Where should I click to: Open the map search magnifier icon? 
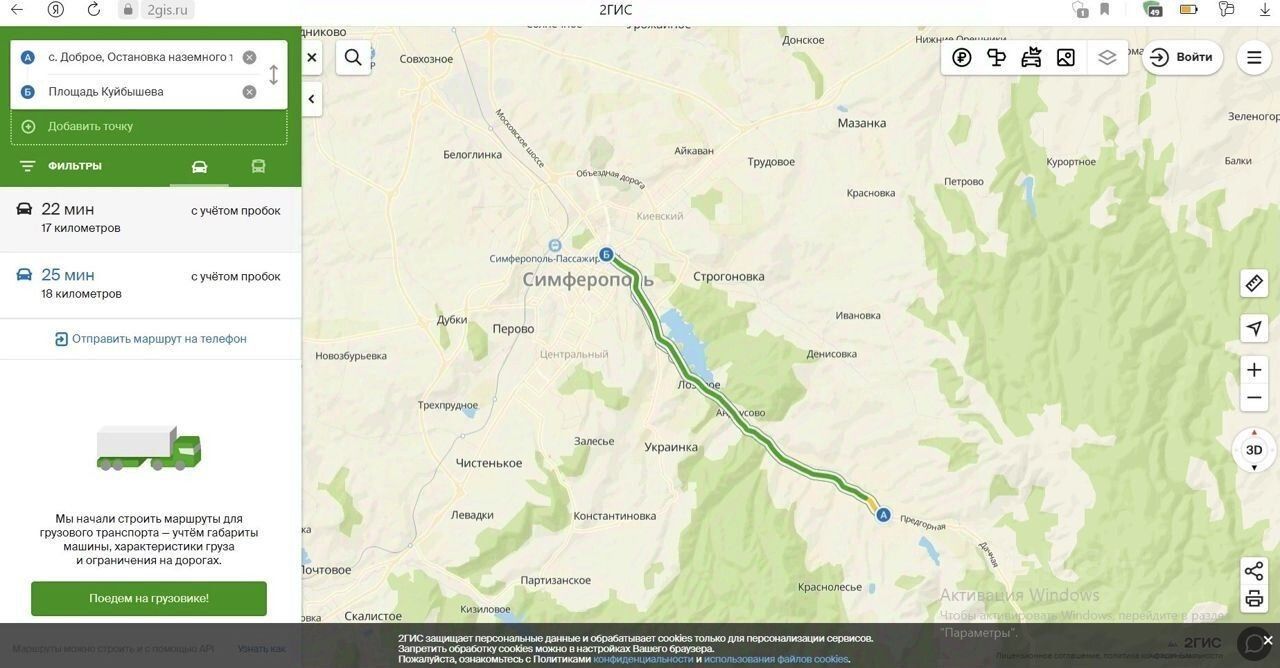[x=353, y=57]
